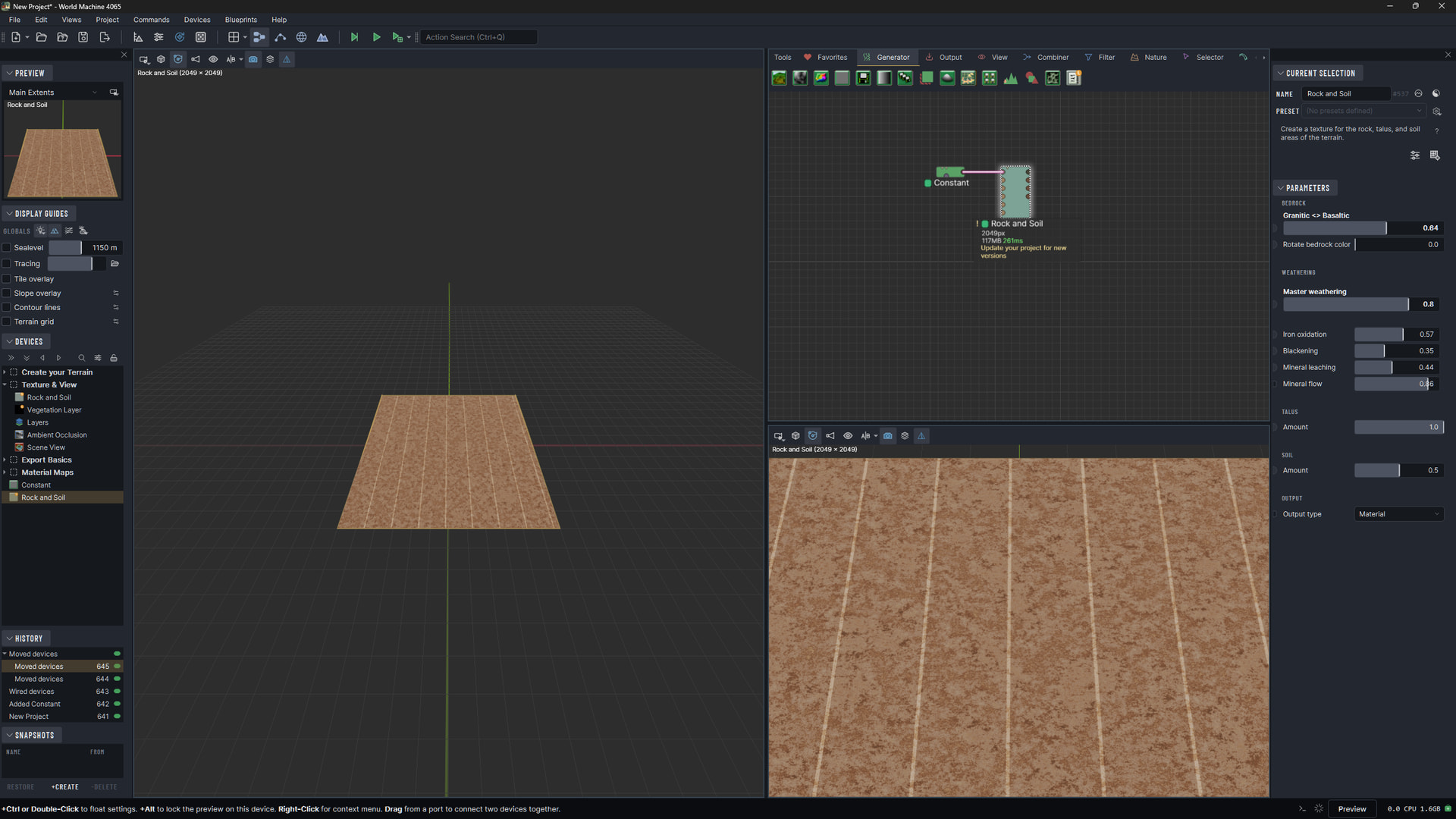Image resolution: width=1456 pixels, height=819 pixels.
Task: Click the Preview button in status bar
Action: click(x=1352, y=809)
